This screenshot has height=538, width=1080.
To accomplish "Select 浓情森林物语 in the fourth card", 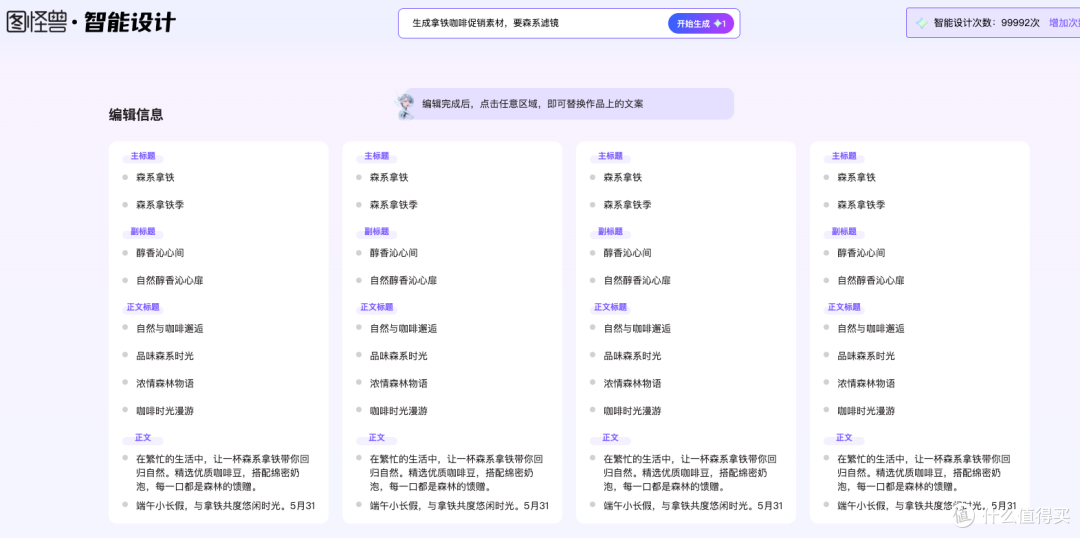I will (866, 383).
